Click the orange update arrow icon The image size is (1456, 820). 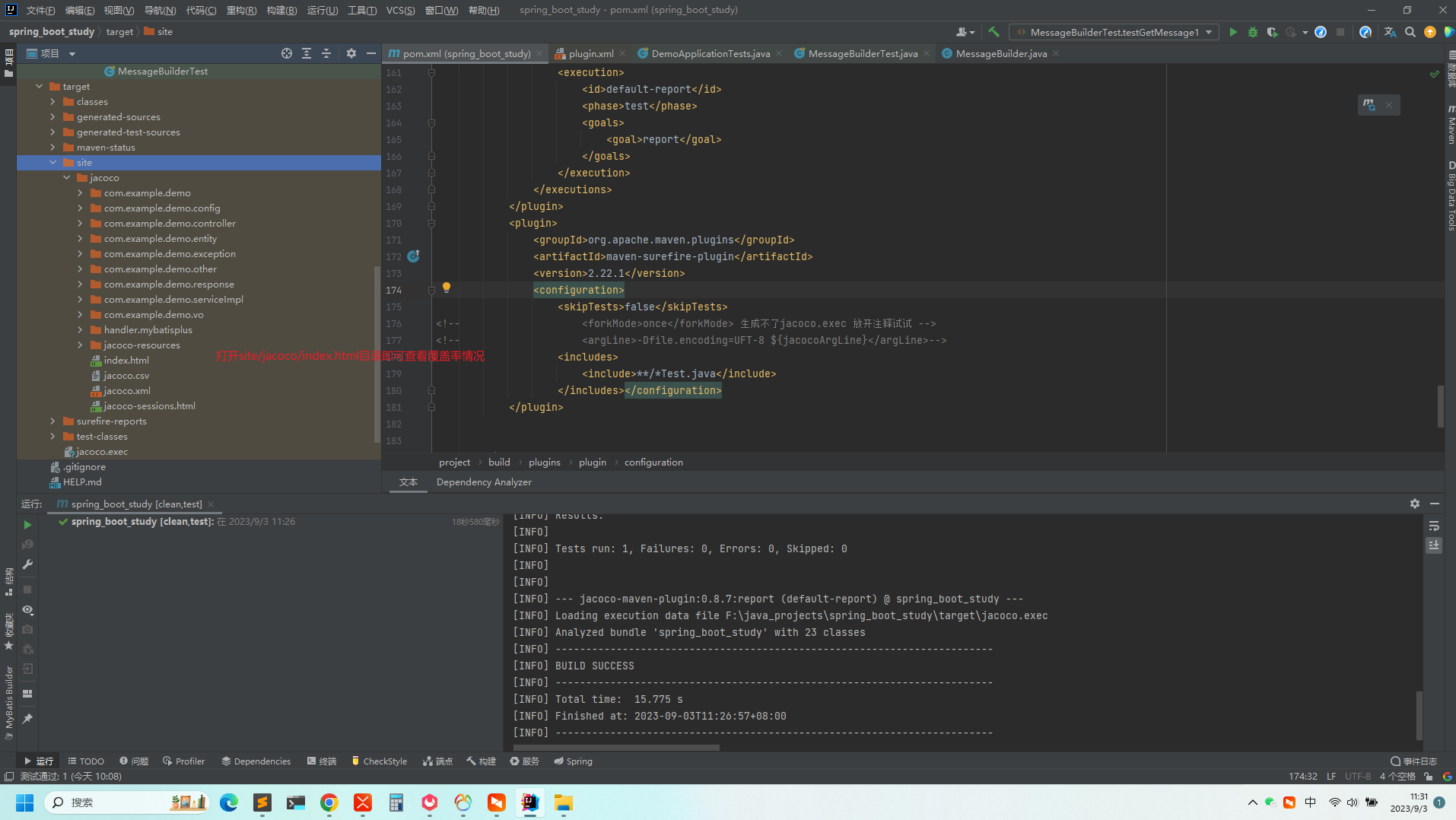click(x=1430, y=32)
